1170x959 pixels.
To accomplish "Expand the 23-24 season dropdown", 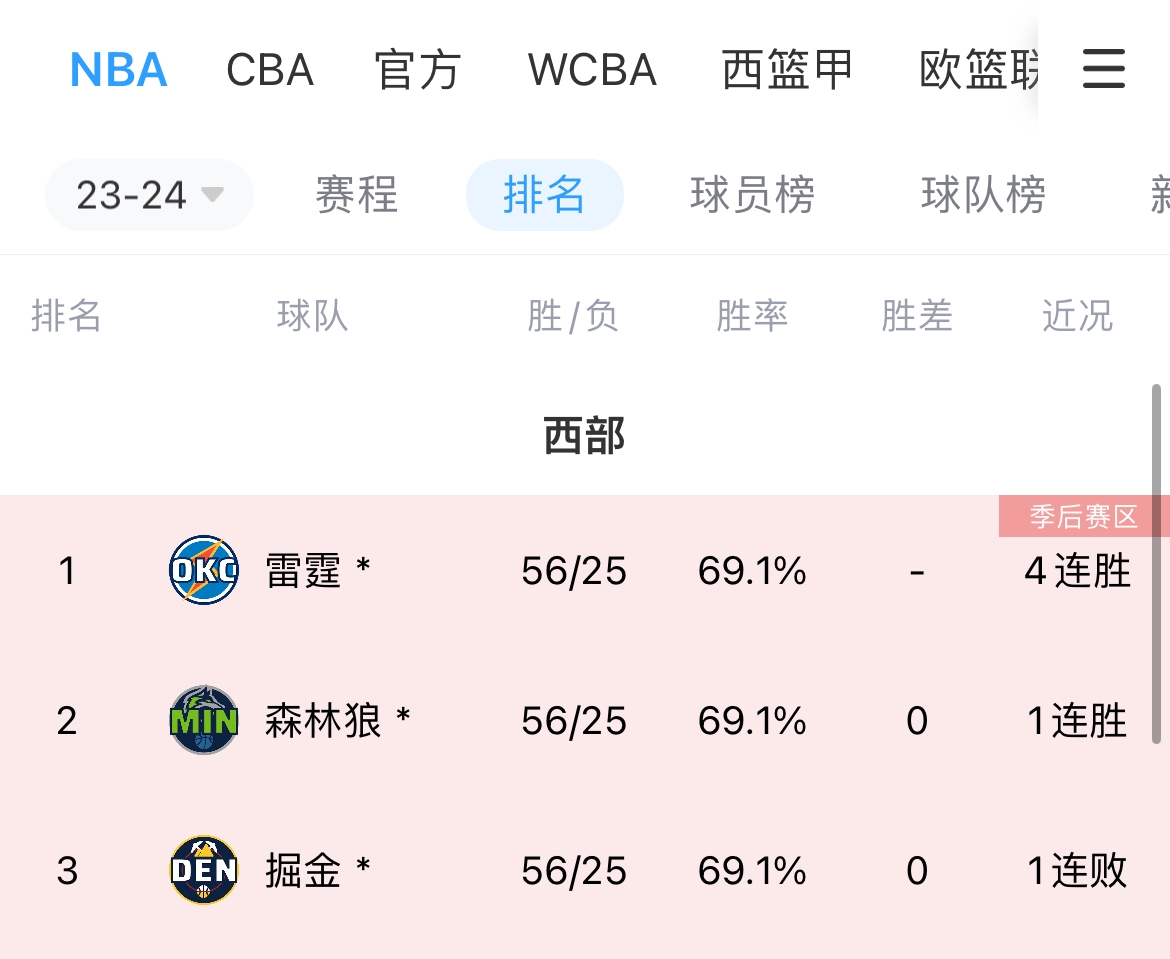I will point(149,195).
